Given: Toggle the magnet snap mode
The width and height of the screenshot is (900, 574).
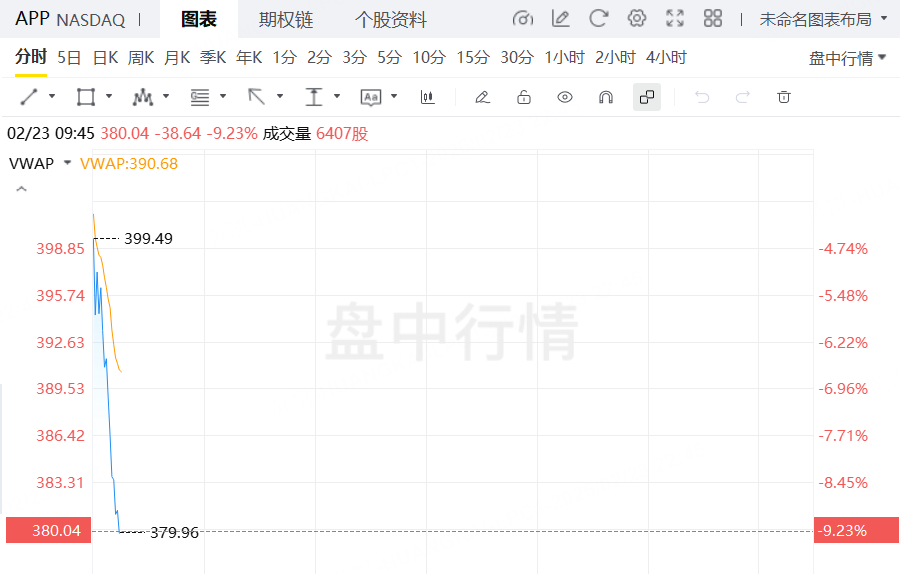Looking at the screenshot, I should (606, 97).
